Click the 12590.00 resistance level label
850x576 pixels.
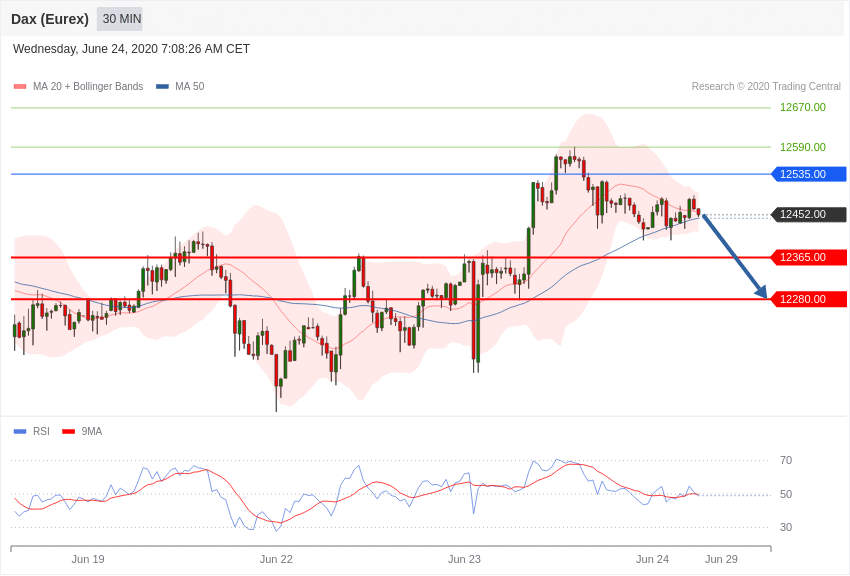point(802,147)
